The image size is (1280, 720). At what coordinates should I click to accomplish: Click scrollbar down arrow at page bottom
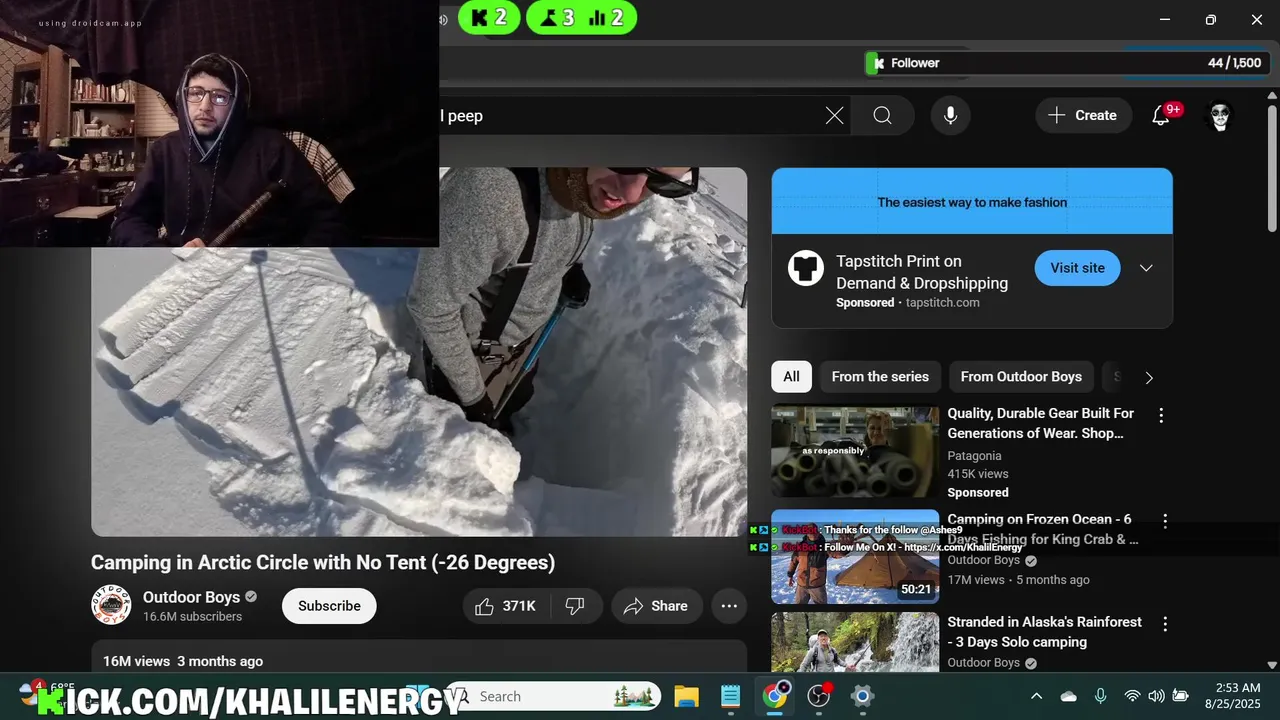[x=1272, y=665]
